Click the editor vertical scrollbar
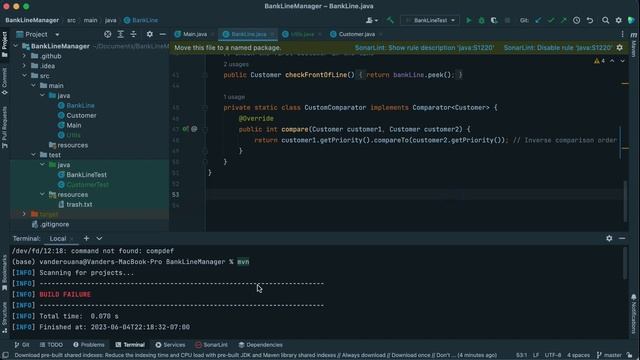 (x=625, y=202)
